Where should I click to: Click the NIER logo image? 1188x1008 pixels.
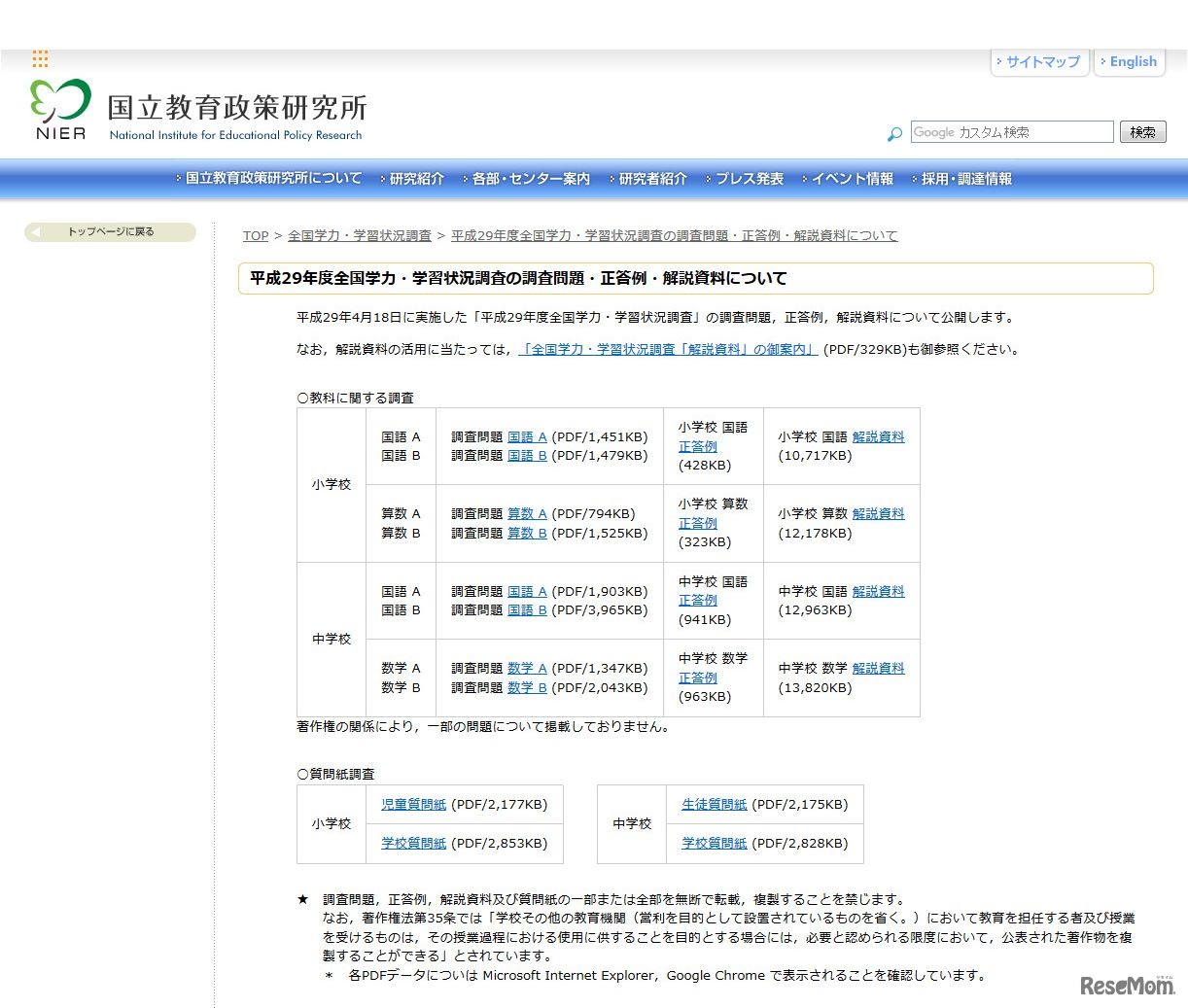pos(58,107)
